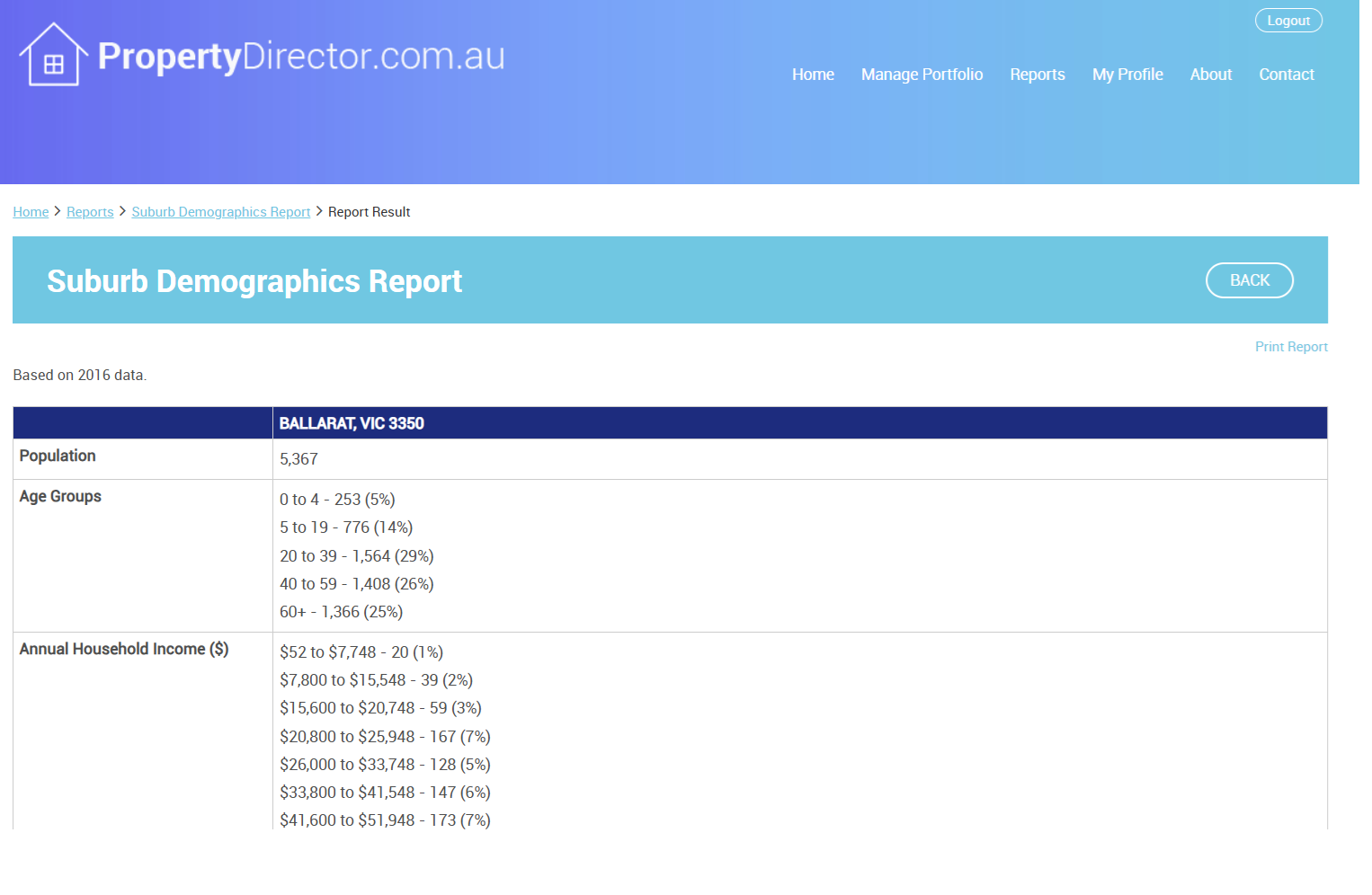Click the Home breadcrumb link
Screen dimensions: 1372x895
coord(31,212)
